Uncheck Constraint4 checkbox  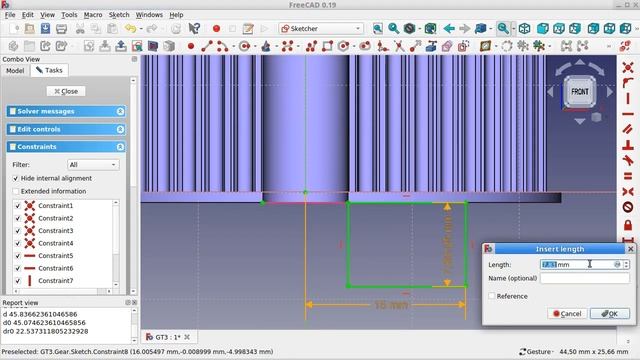tap(18, 243)
